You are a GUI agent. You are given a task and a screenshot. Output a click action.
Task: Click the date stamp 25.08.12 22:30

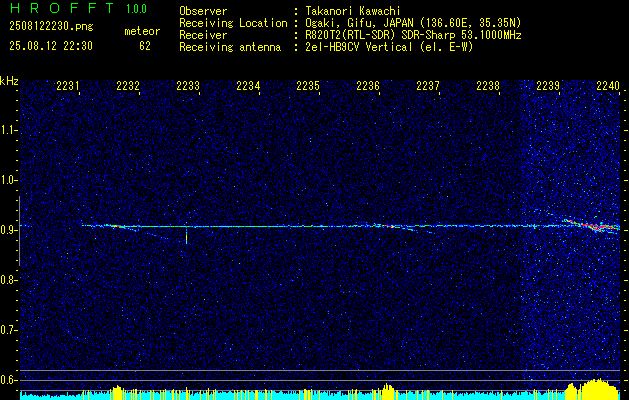click(51, 46)
